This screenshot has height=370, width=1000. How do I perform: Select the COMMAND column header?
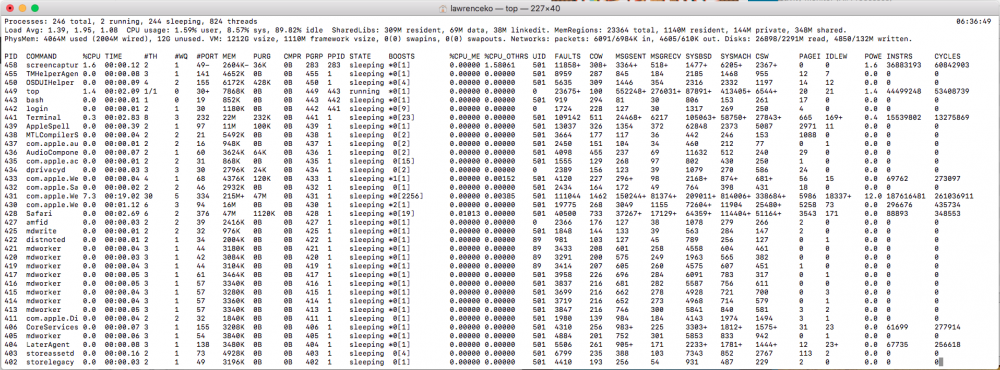pos(41,56)
